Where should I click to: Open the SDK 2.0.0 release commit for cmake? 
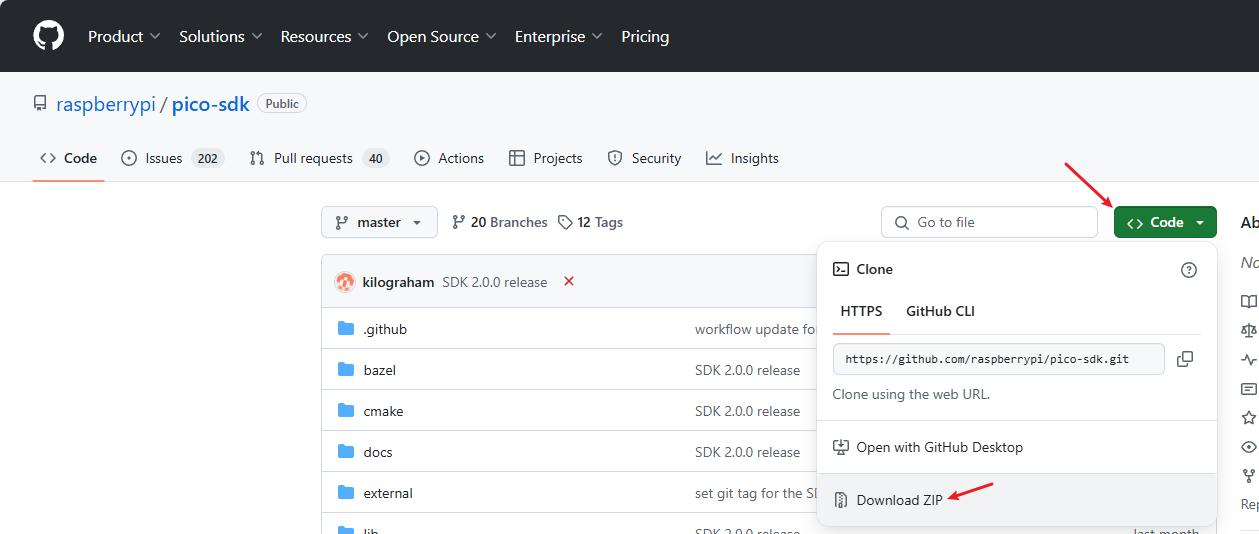click(747, 411)
